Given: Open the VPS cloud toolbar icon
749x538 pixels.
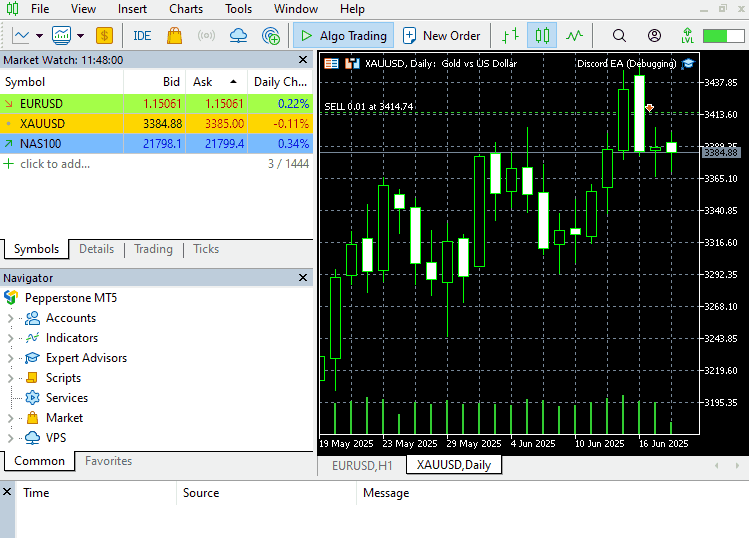Looking at the screenshot, I should 238,35.
